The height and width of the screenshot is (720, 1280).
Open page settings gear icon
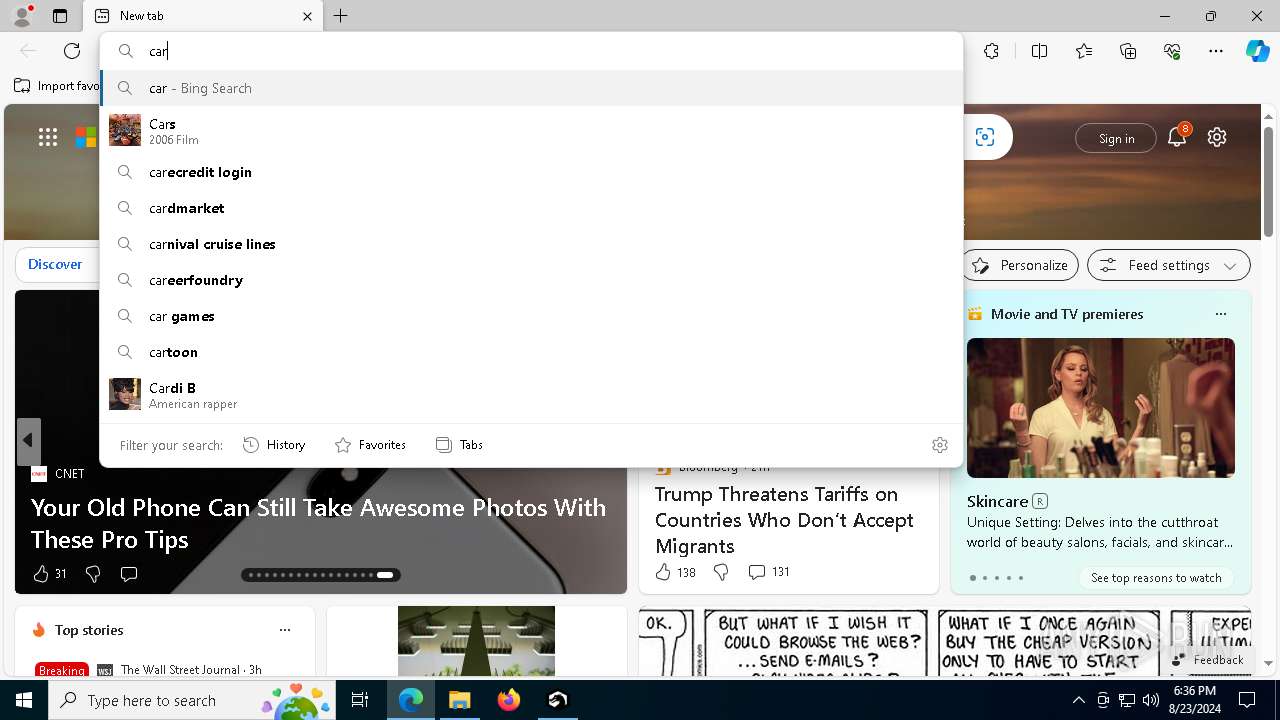tap(1217, 138)
